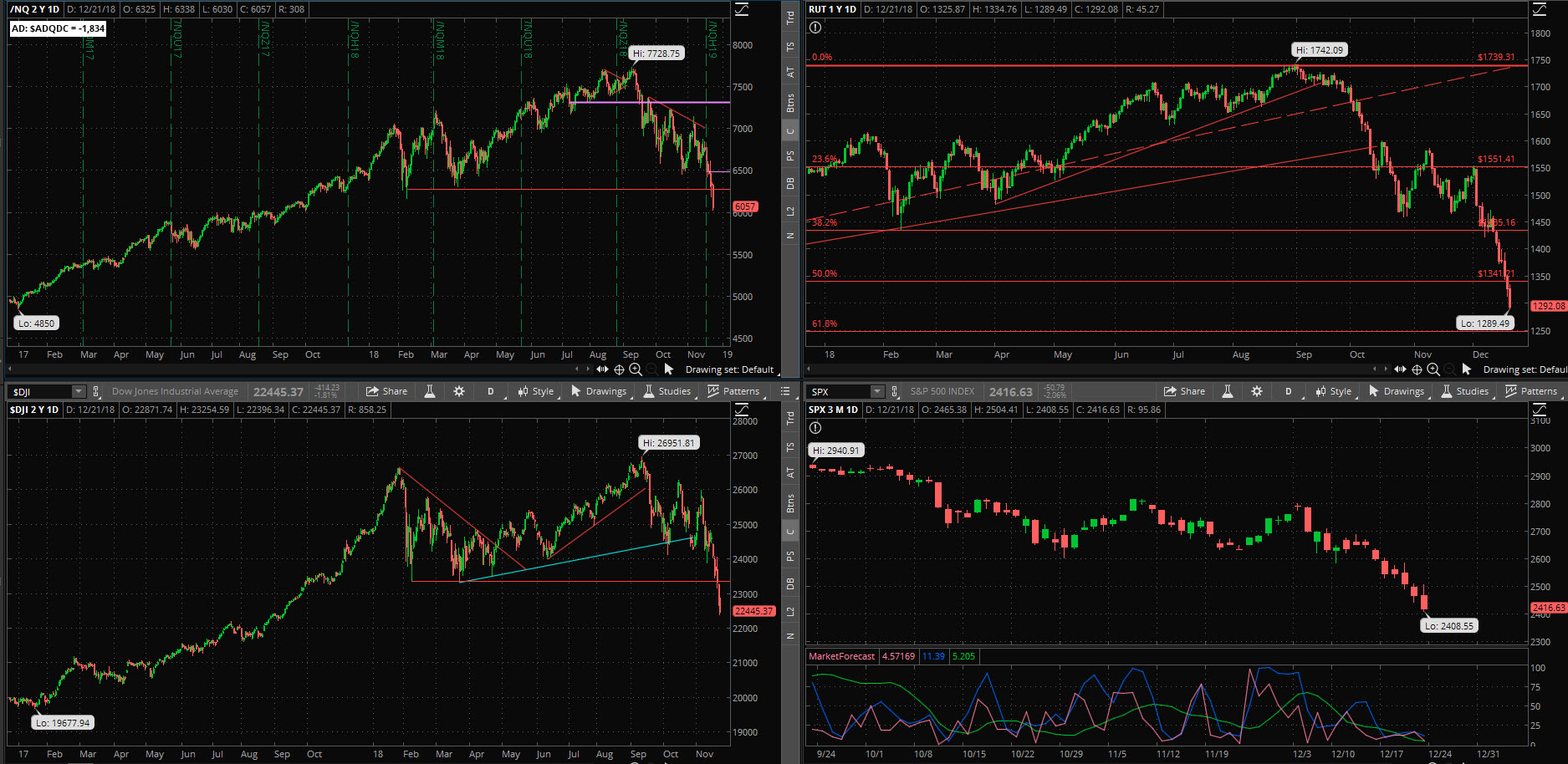Click the link clip icon next to SPX symbol
Screen dimensions: 1568x764
point(895,391)
